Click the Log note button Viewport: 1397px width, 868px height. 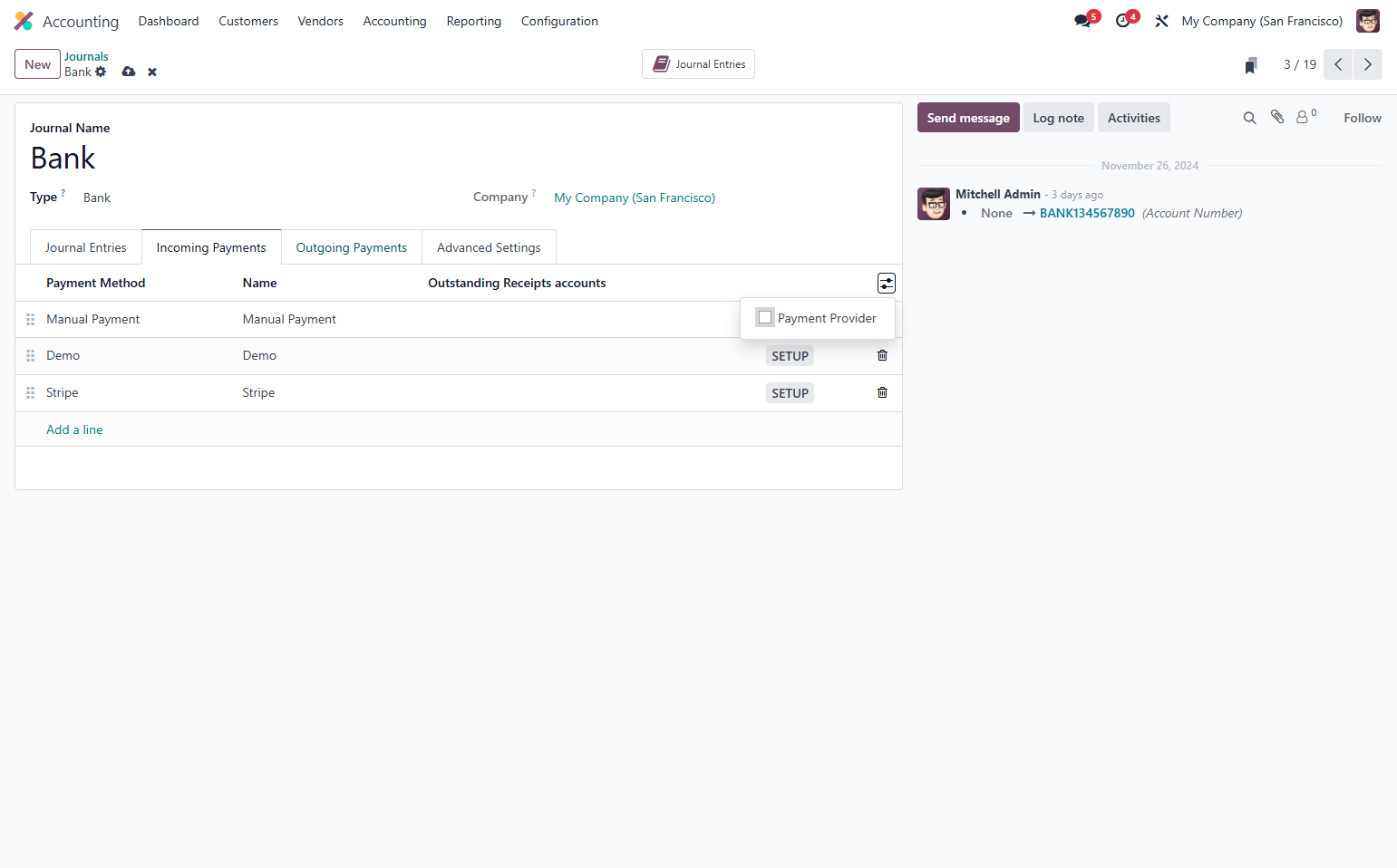pos(1058,118)
